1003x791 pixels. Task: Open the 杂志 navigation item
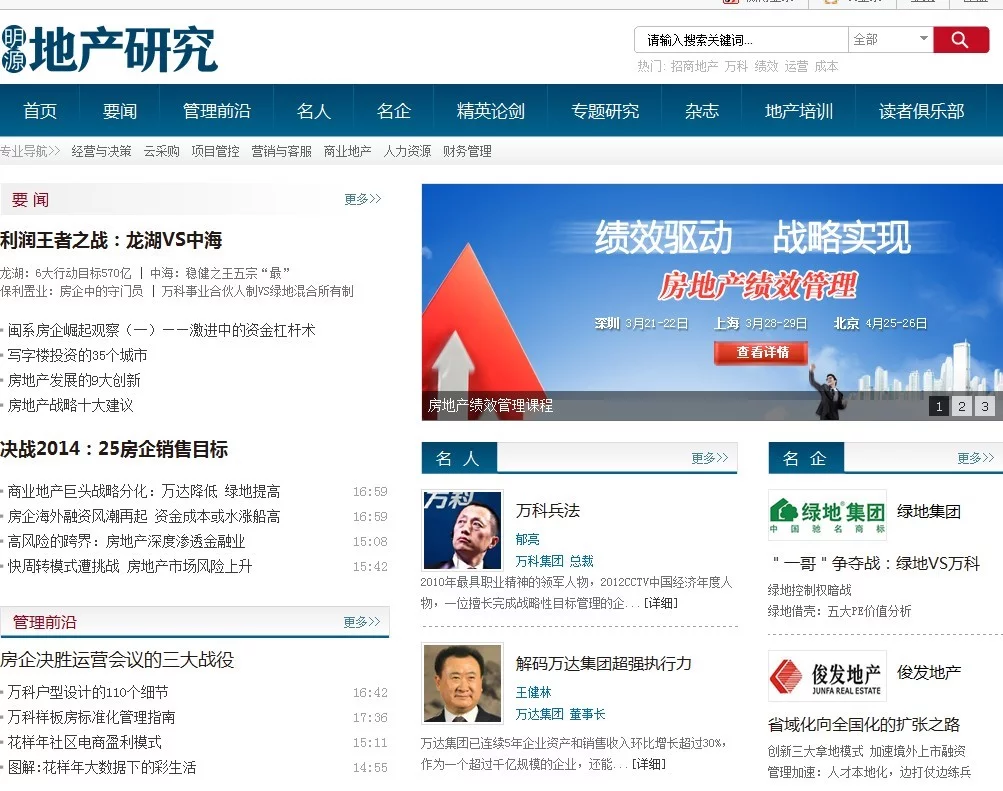coord(702,111)
